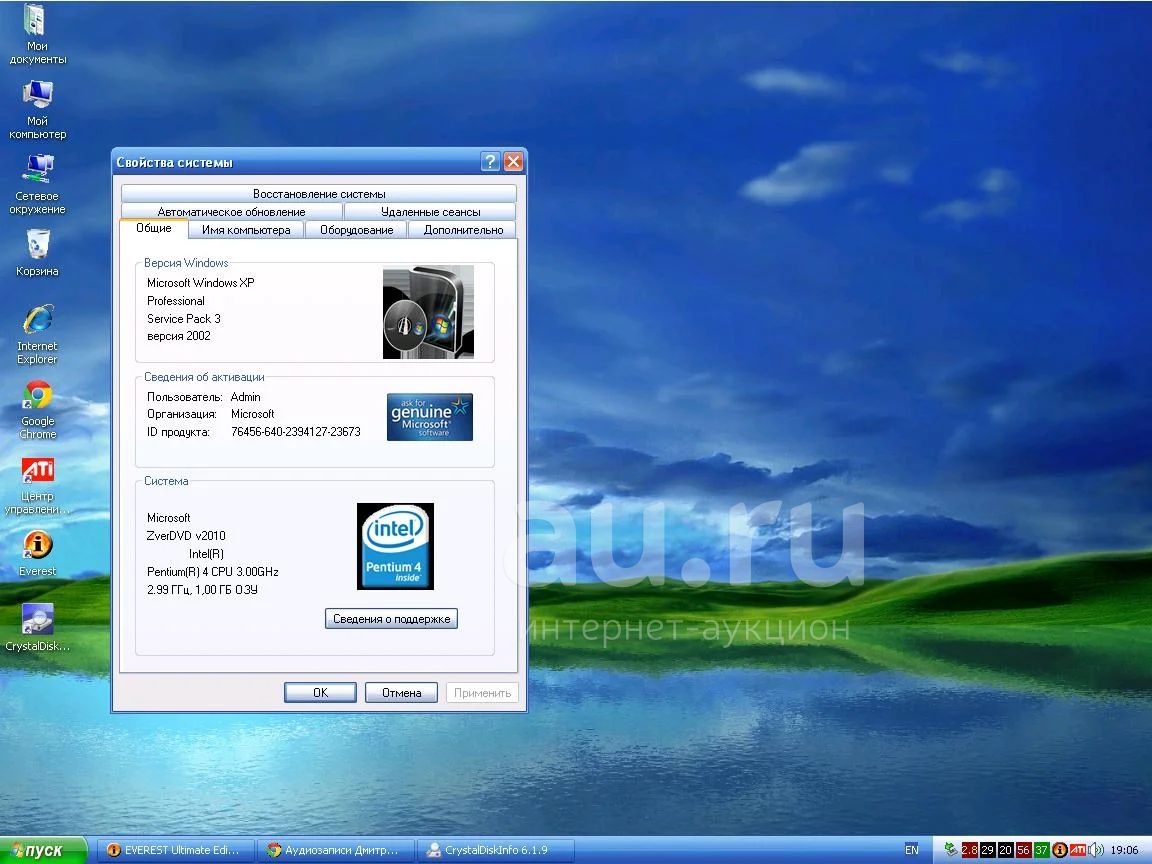Click the 2.99 ГГц, 1,00 ГБ ОЗУ text
The image size is (1152, 864).
(x=202, y=589)
